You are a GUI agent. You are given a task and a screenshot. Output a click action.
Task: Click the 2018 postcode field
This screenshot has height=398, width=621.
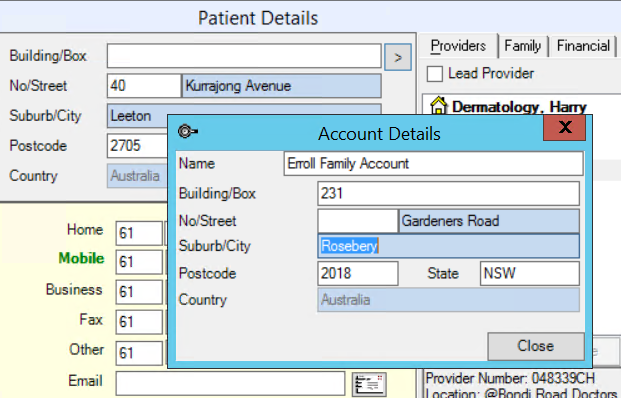coord(358,273)
